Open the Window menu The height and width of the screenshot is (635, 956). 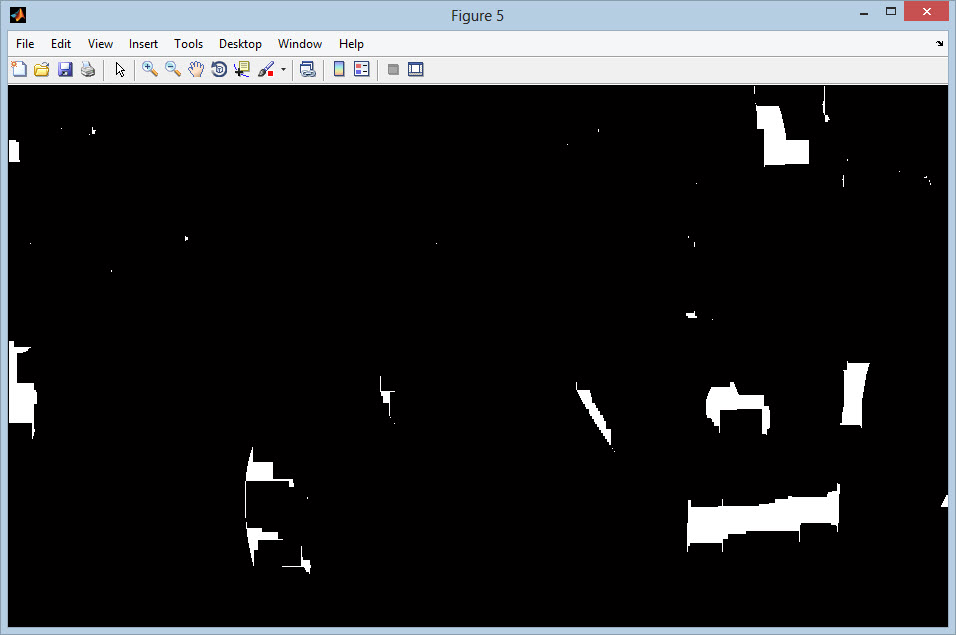300,44
